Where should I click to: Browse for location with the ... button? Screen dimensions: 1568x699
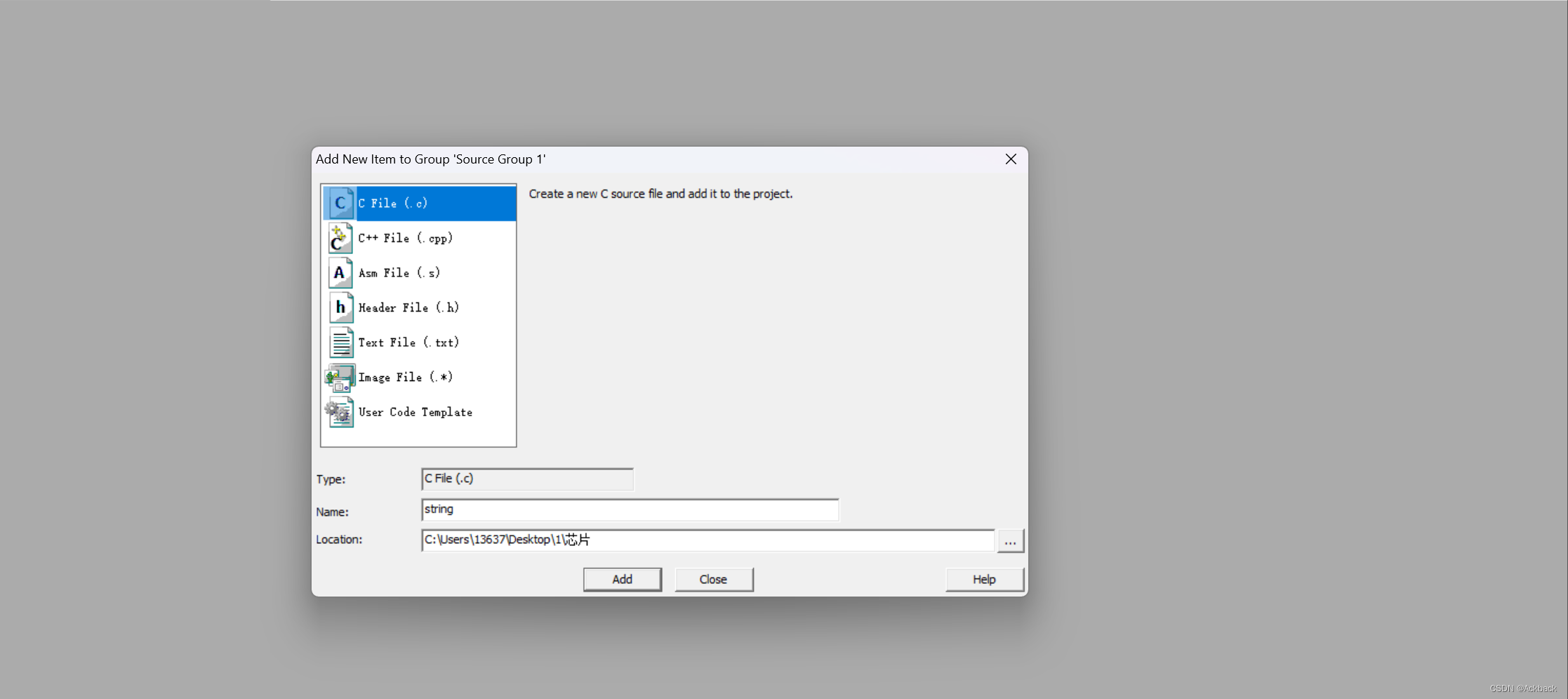[x=1011, y=541]
